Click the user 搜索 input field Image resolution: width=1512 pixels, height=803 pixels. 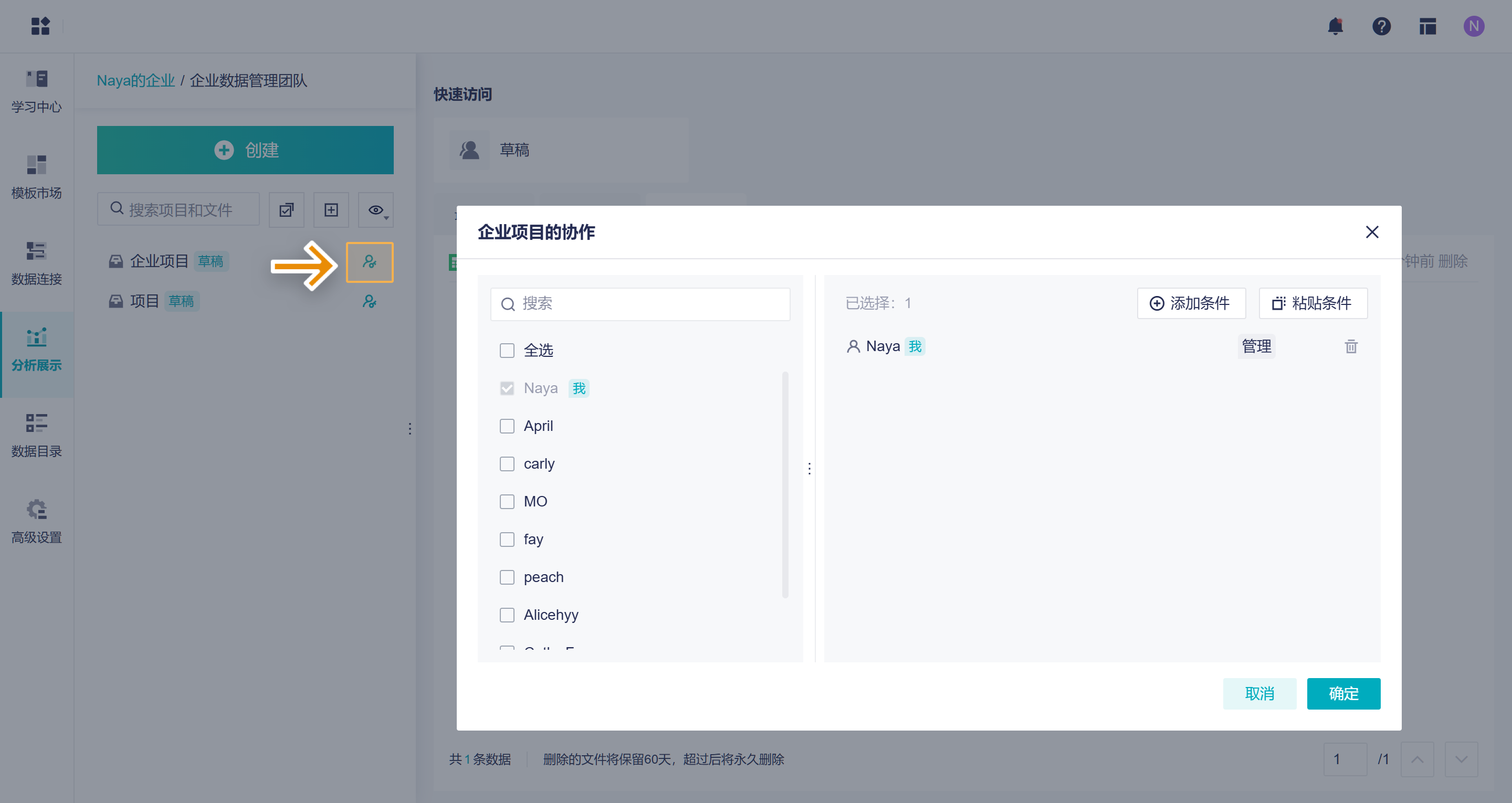[640, 303]
